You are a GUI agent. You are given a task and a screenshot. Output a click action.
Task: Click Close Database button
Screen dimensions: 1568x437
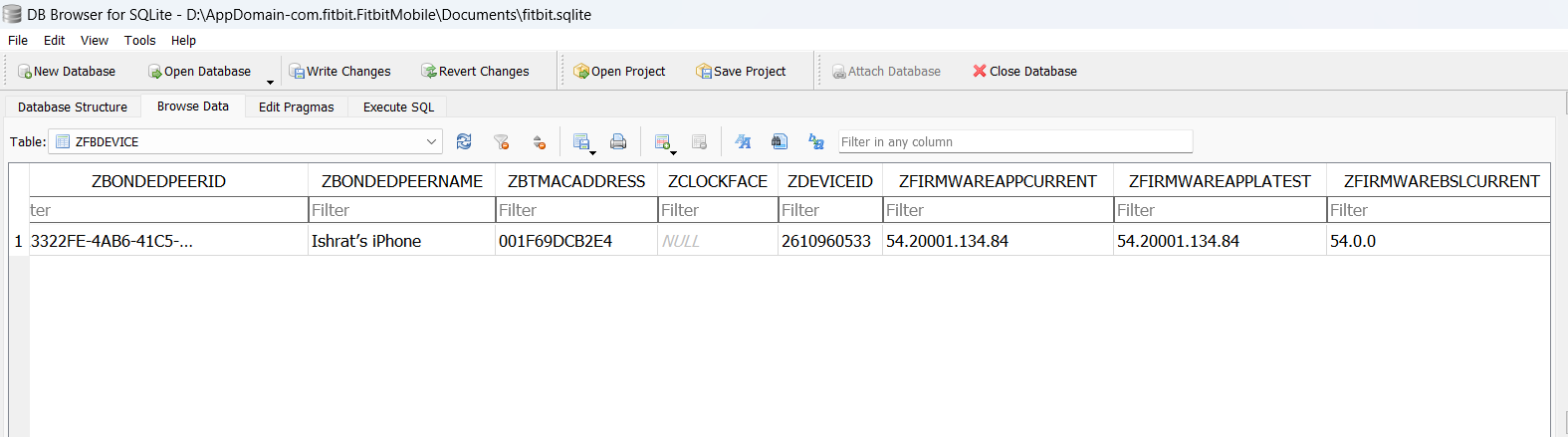pos(1024,72)
